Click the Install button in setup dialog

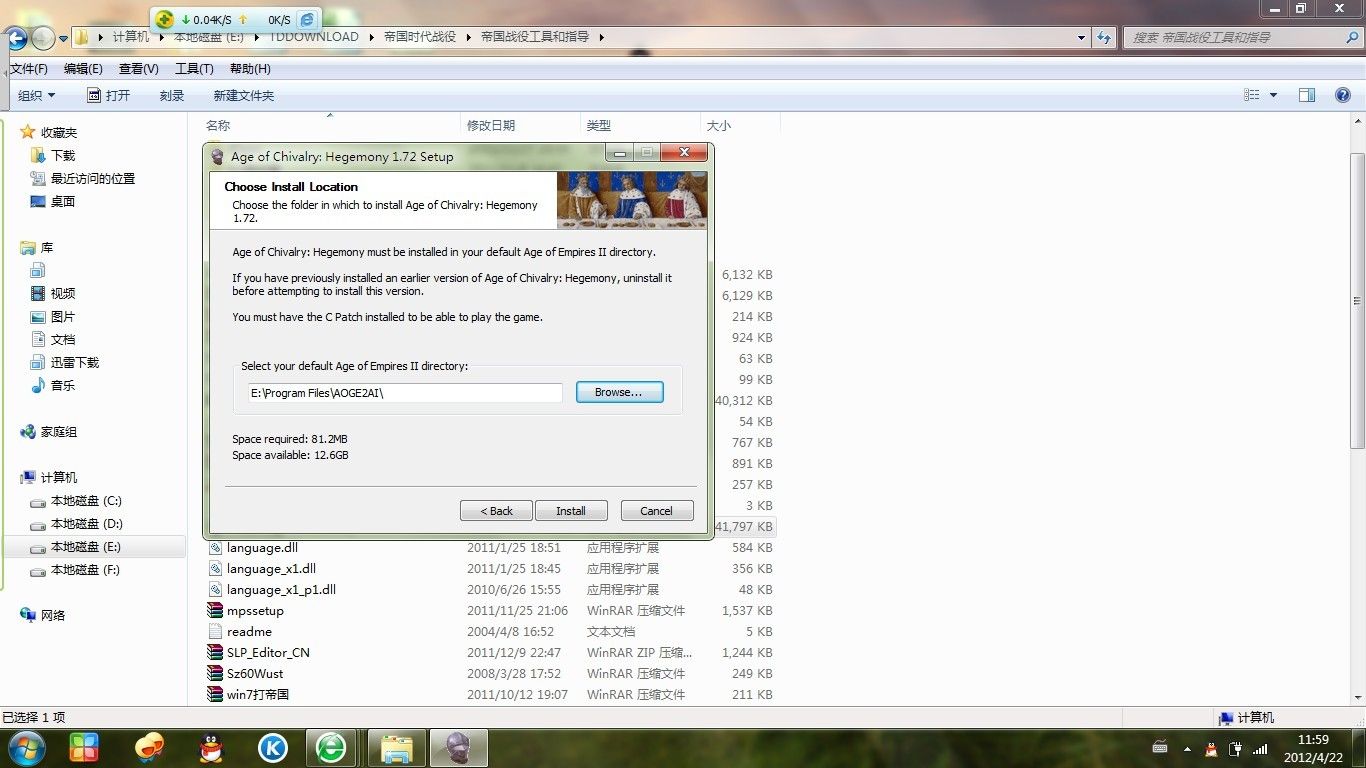tap(571, 511)
